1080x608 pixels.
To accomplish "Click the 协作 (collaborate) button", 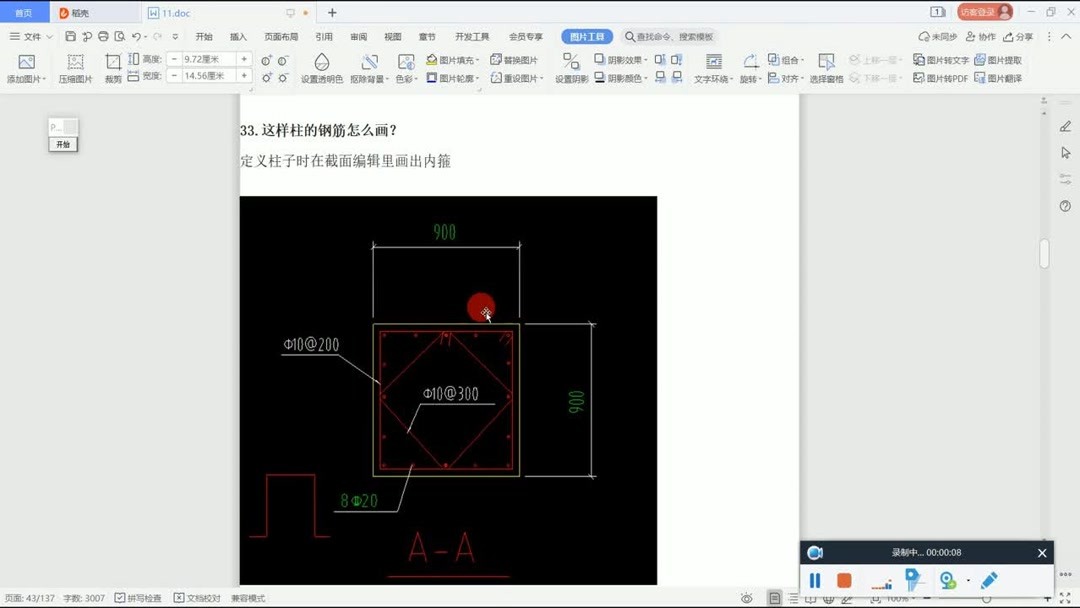I will click(981, 36).
